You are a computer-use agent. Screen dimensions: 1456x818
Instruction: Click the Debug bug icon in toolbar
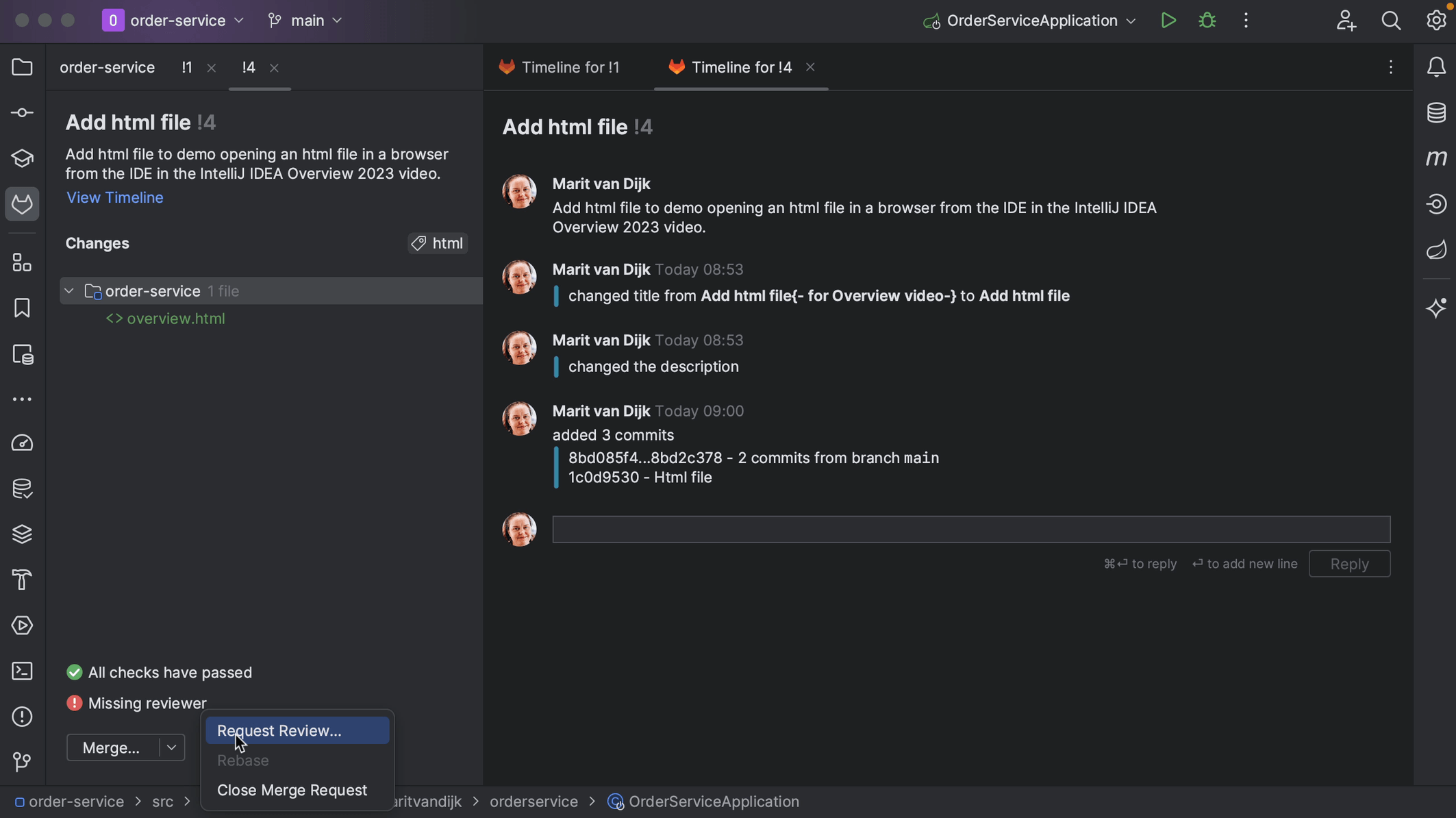coord(1207,21)
